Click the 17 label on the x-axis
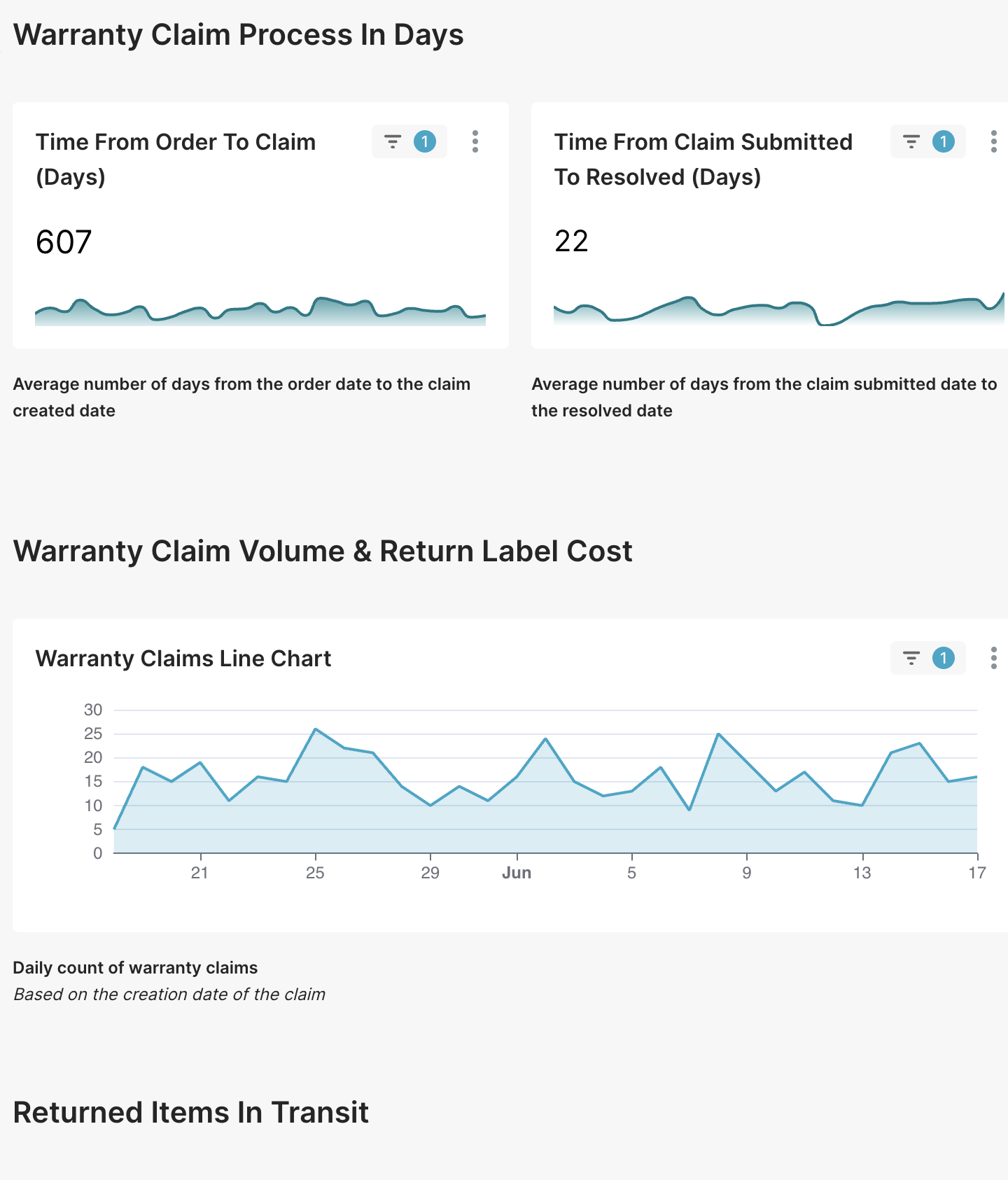1008x1180 pixels. (x=977, y=873)
